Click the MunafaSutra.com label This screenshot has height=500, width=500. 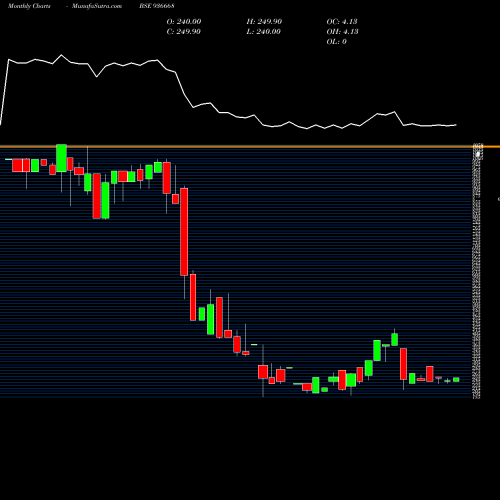97,6
